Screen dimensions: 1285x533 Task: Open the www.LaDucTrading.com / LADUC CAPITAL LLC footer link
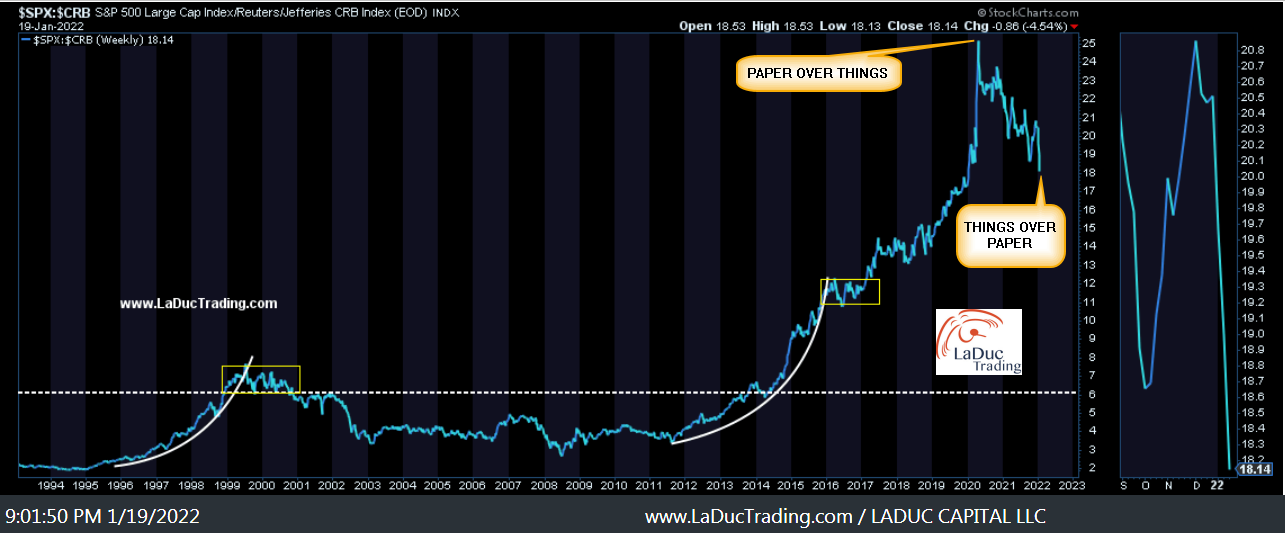click(846, 517)
